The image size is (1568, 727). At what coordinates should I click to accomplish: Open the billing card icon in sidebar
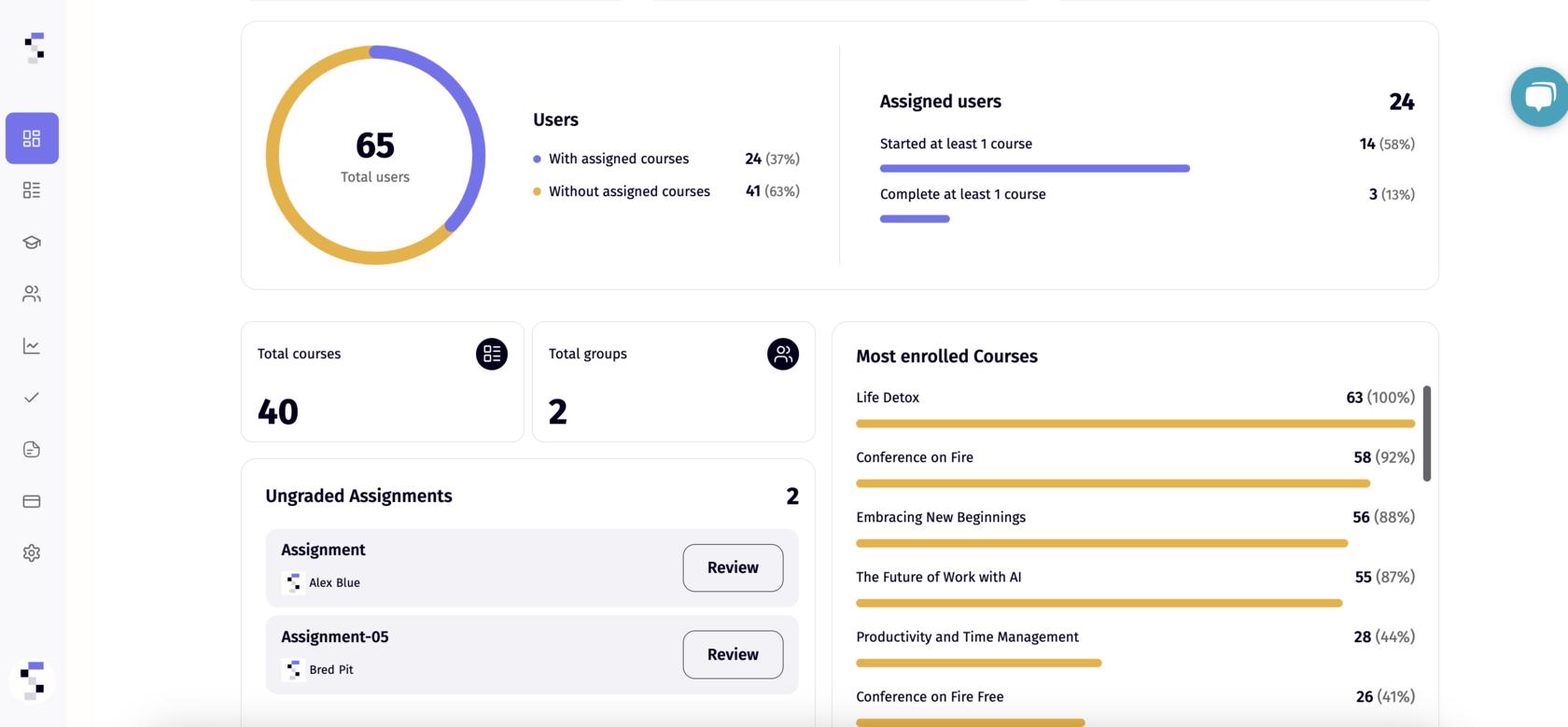pyautogui.click(x=32, y=501)
